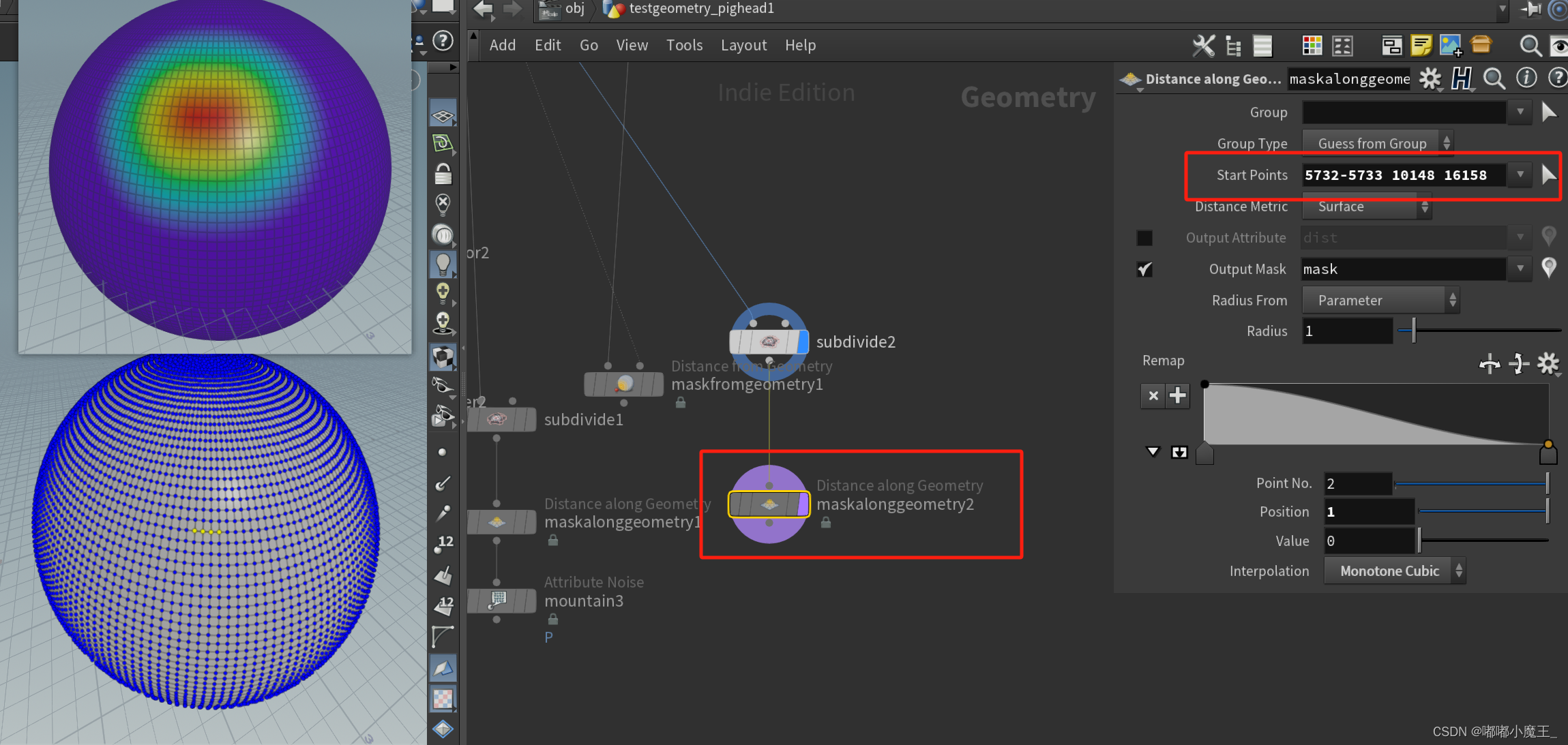
Task: Click the testgeometry_pighead1 path segment
Action: pos(701,8)
